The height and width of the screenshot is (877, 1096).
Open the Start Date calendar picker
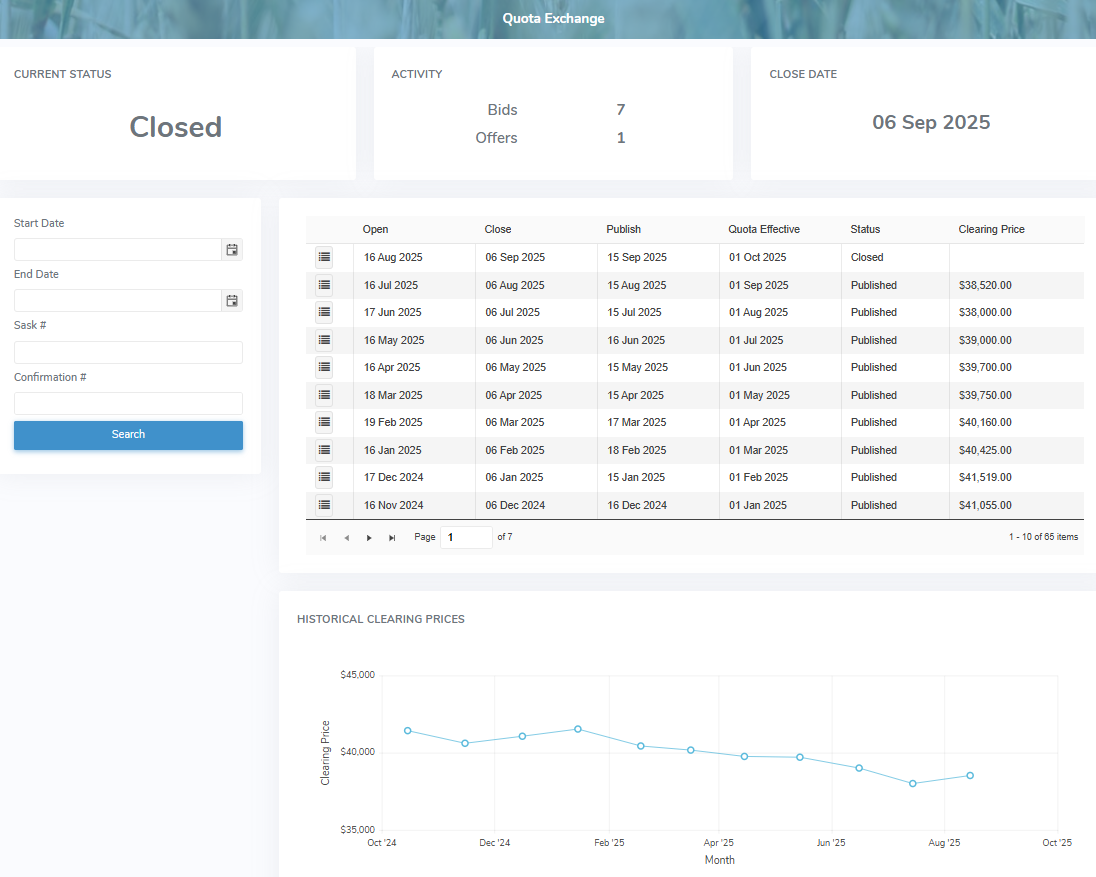[x=232, y=249]
